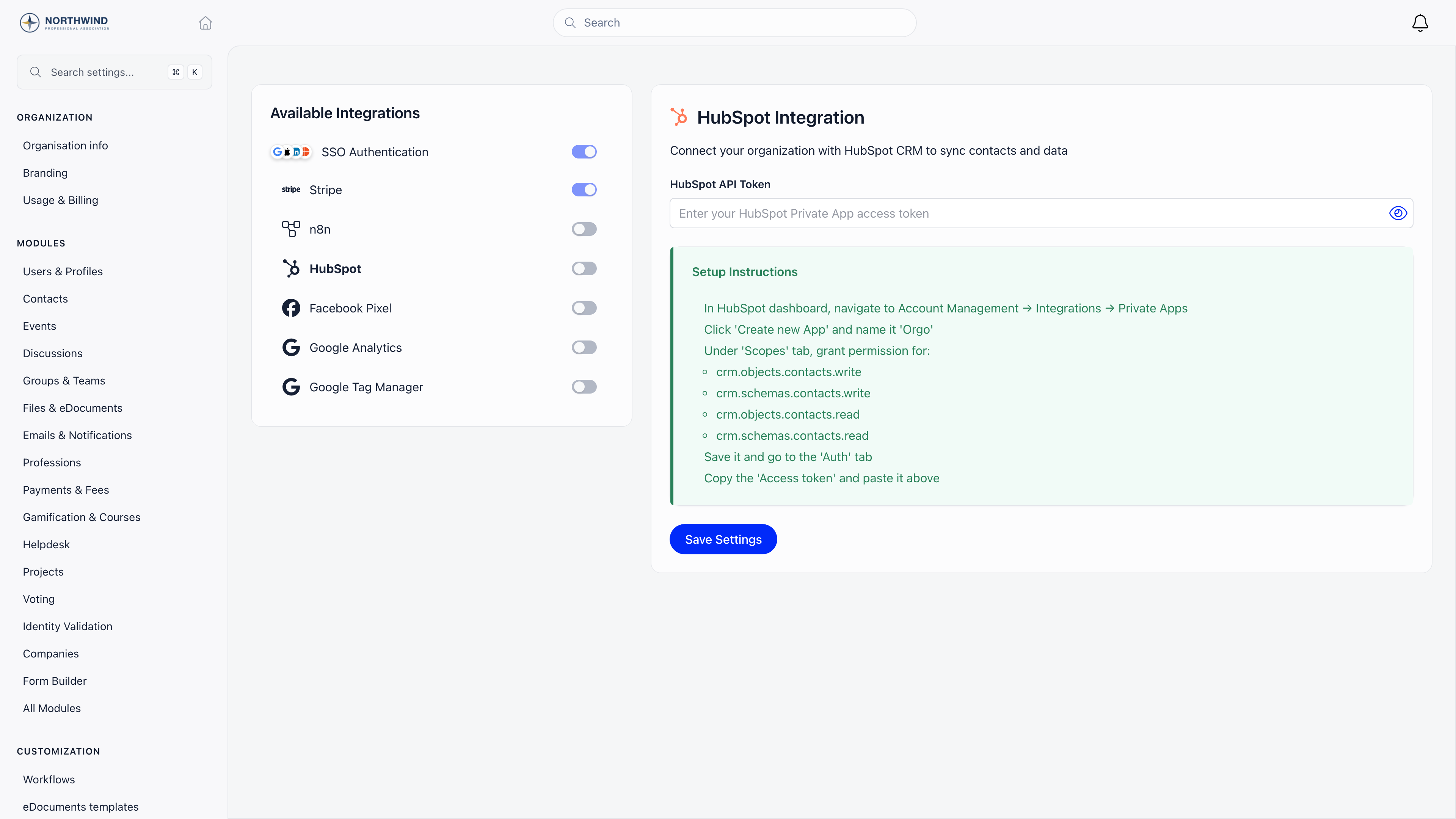Image resolution: width=1456 pixels, height=819 pixels.
Task: Open Helpdesk module
Action: click(x=46, y=544)
